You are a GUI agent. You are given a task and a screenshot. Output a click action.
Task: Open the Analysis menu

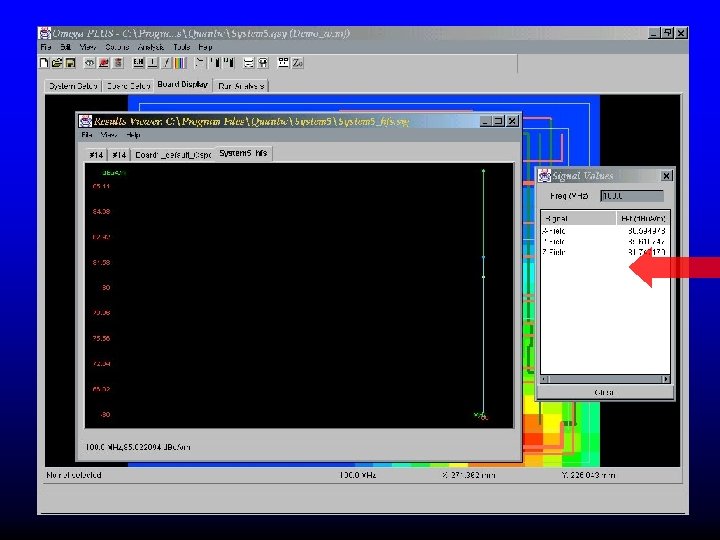[151, 47]
